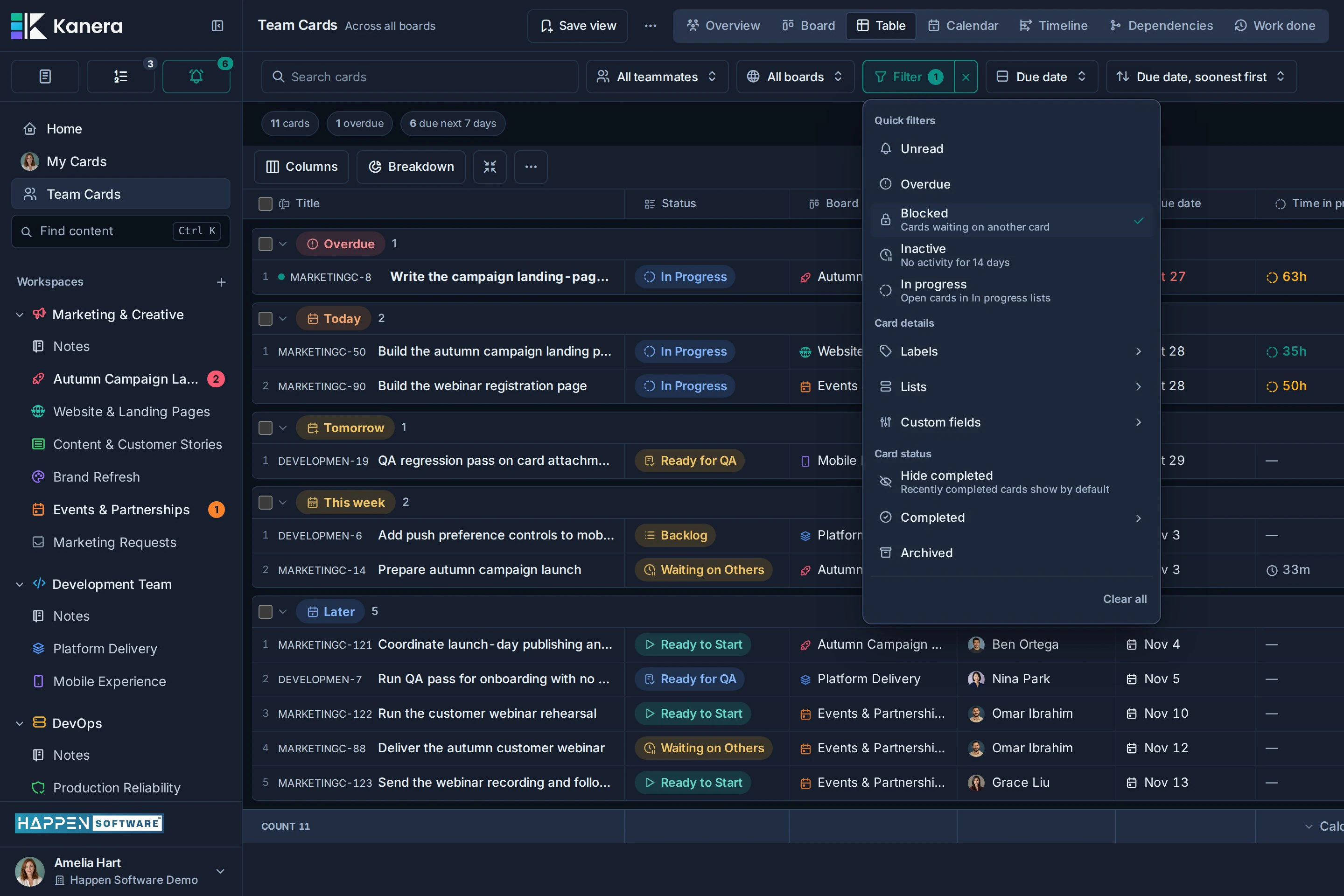Check the Later group checkbox
The width and height of the screenshot is (1344, 896).
[265, 611]
